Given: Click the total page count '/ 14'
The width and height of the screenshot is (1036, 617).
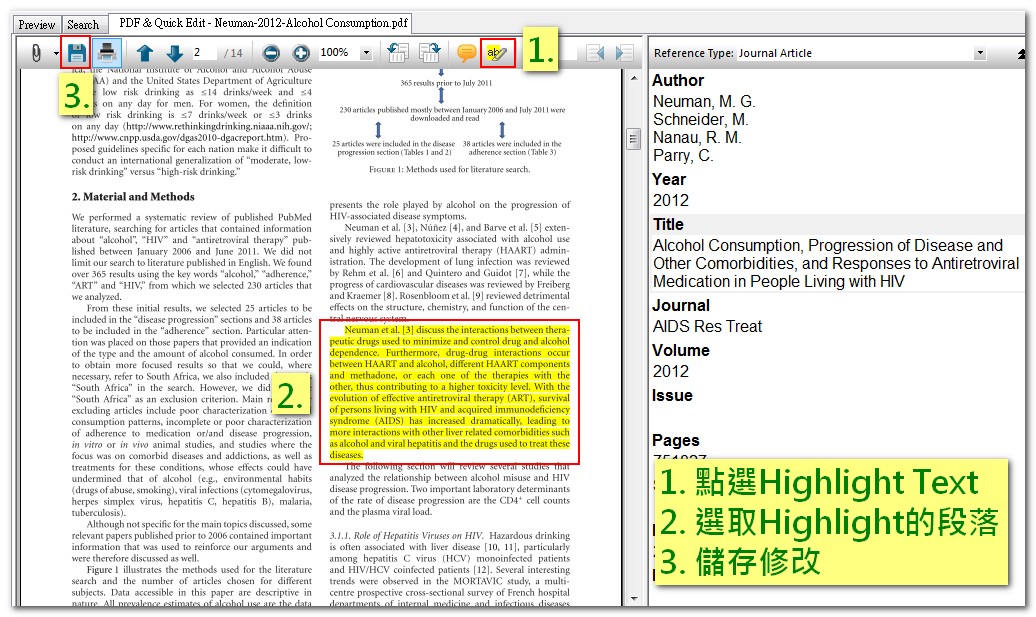Looking at the screenshot, I should 233,53.
